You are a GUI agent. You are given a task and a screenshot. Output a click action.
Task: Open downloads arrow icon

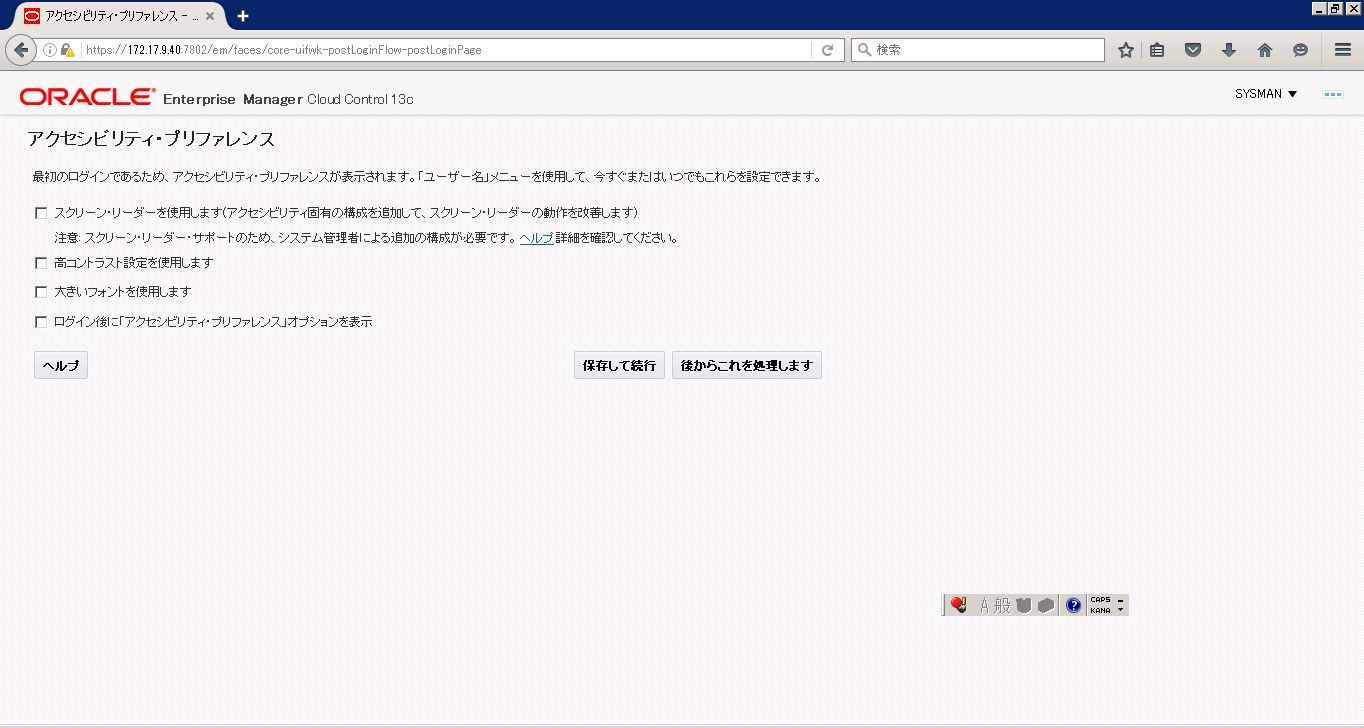coord(1229,50)
